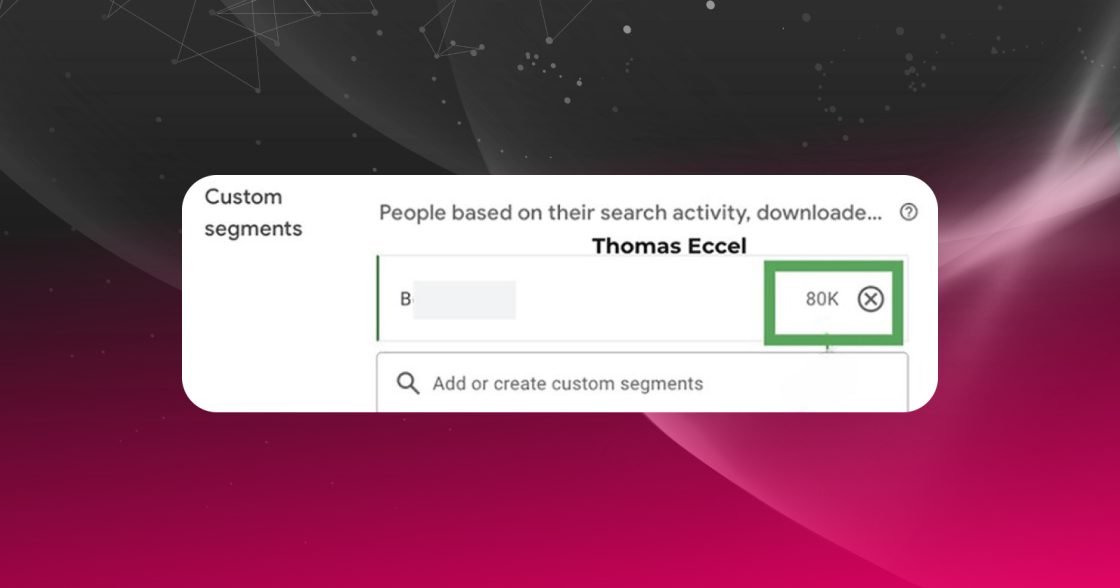
Task: Focus the Add or create custom segments field
Action: tap(642, 382)
